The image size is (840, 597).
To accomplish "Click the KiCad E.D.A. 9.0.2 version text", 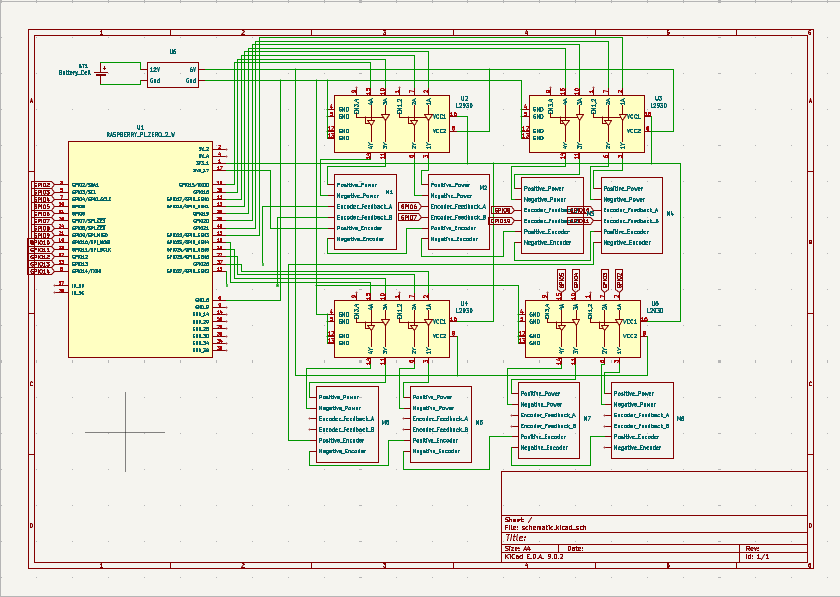I will tap(535, 558).
